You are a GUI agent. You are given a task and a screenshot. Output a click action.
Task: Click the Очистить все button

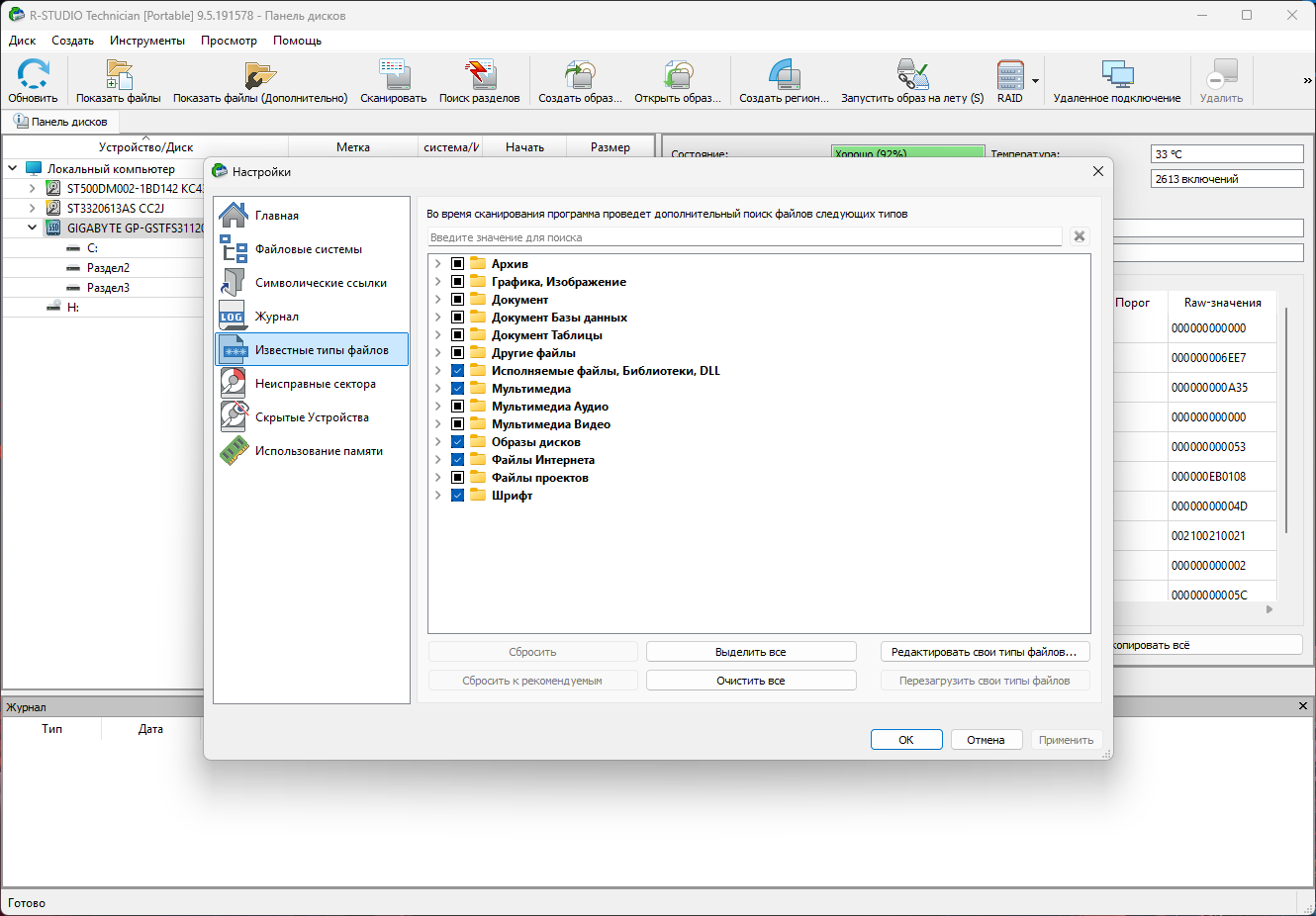(751, 681)
